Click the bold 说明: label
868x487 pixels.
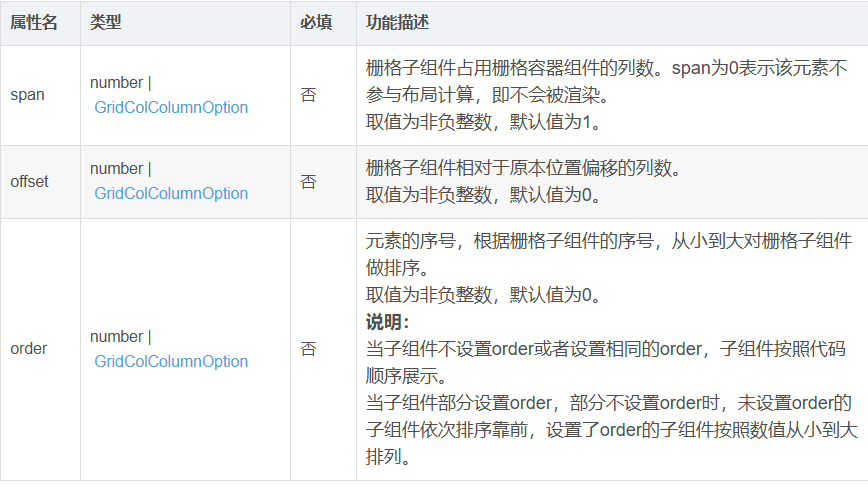[x=388, y=322]
